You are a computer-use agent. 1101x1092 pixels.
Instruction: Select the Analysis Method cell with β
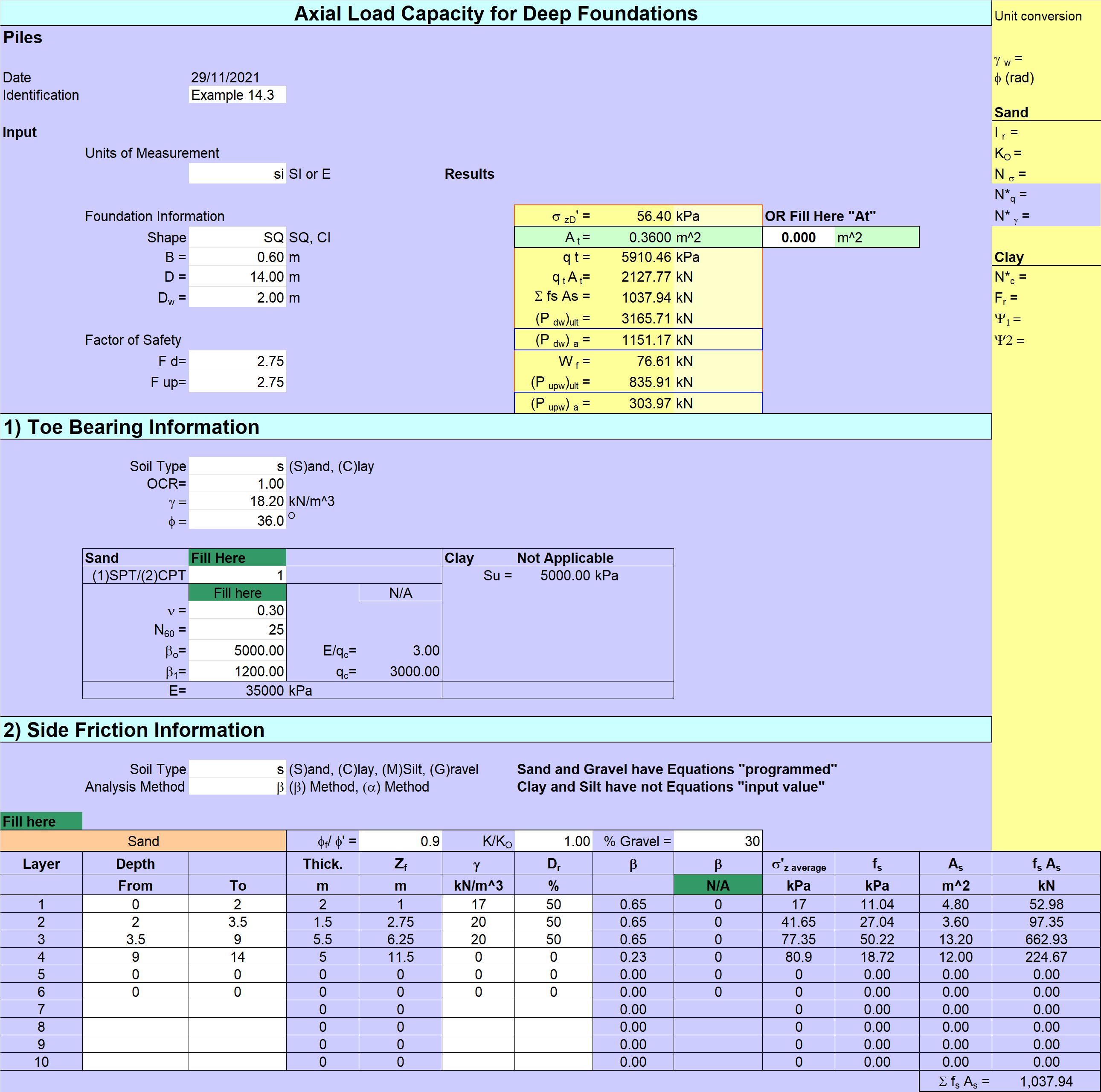(x=237, y=786)
